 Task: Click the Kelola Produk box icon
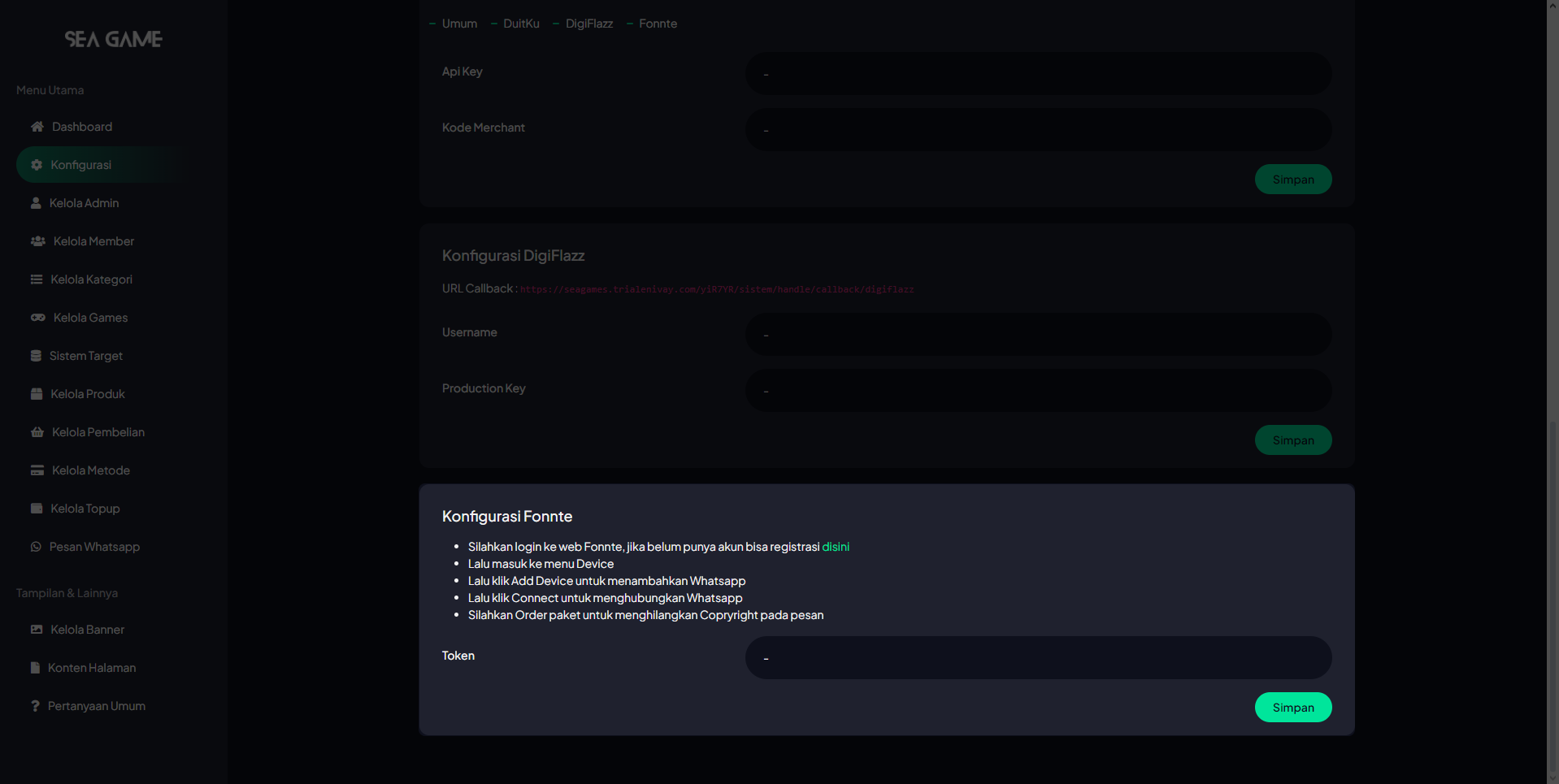[37, 394]
